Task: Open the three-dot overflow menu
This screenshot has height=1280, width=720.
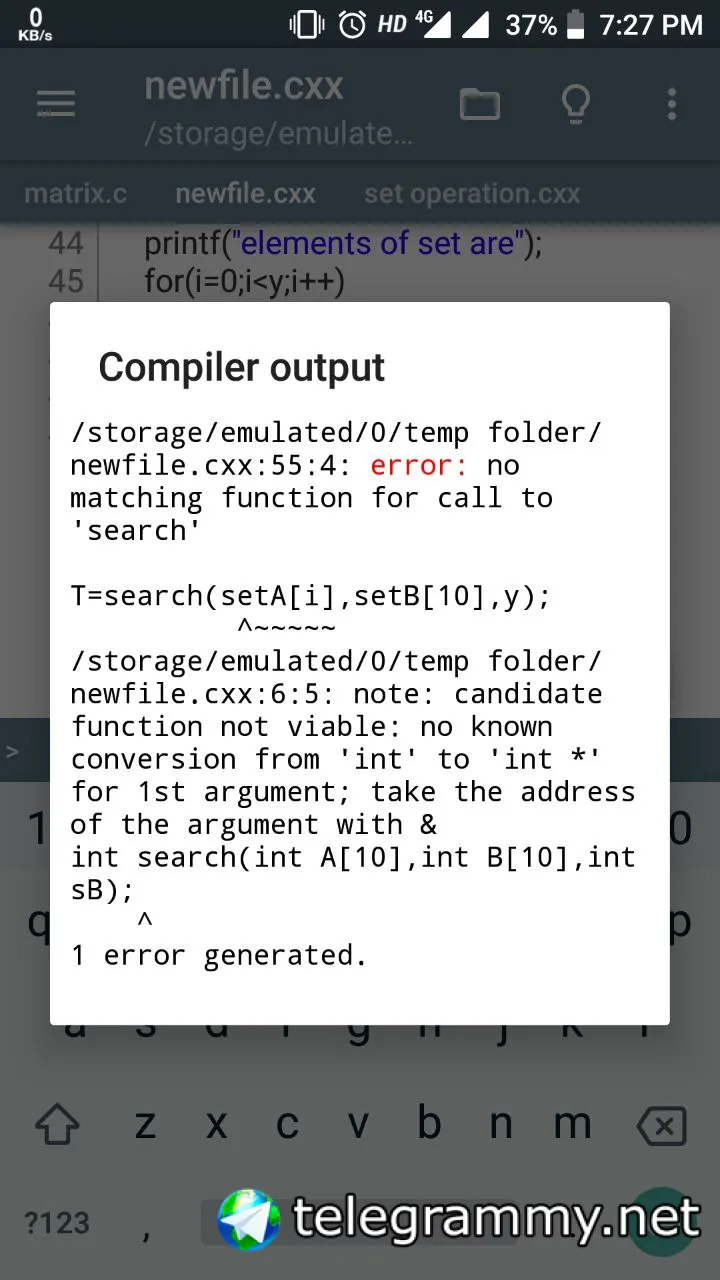Action: pos(672,104)
